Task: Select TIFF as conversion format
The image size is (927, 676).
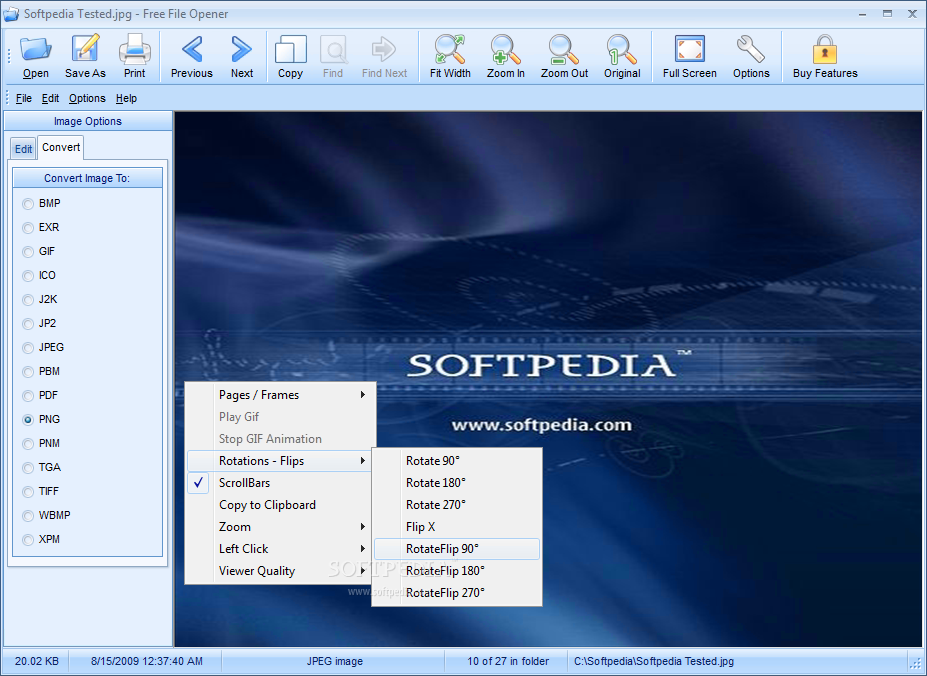Action: pos(28,491)
